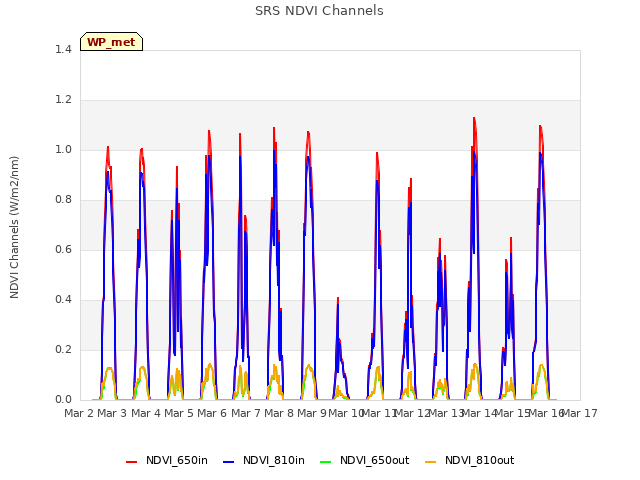This screenshot has height=480, width=640.
Task: Click the Mar 7 x-axis date label
Action: tap(246, 413)
